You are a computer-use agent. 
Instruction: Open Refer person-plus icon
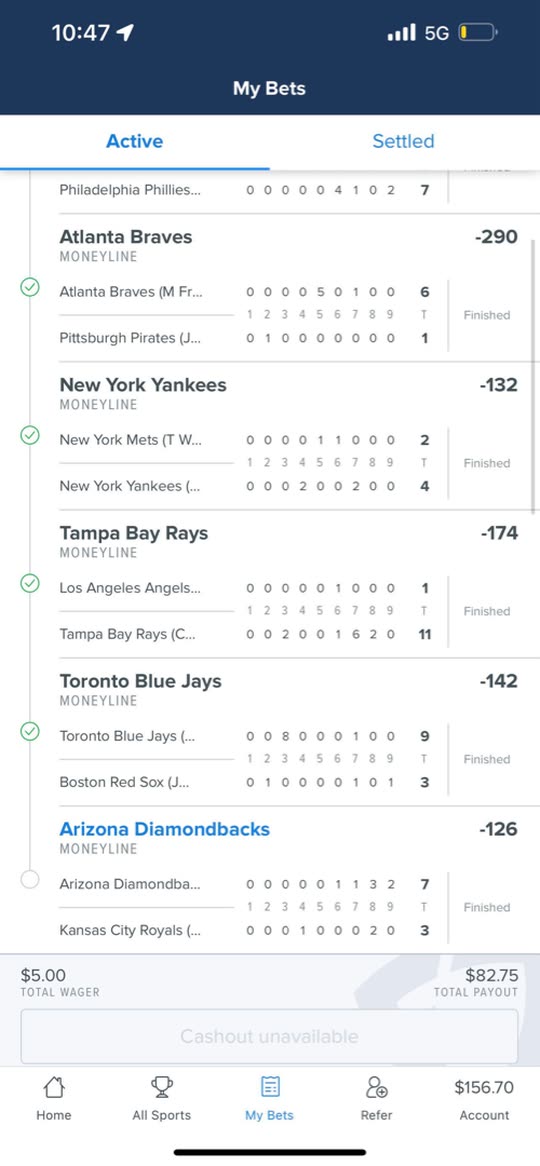377,1087
